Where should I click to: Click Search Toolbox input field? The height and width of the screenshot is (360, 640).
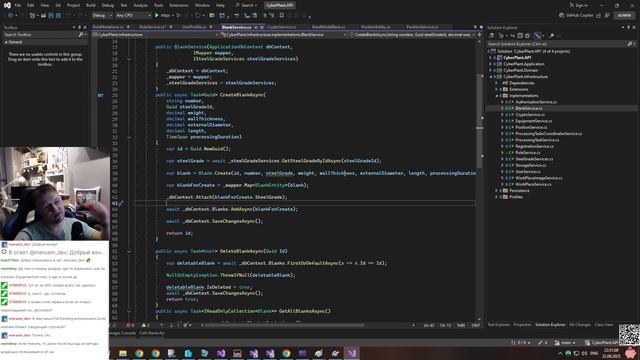[x=41, y=35]
